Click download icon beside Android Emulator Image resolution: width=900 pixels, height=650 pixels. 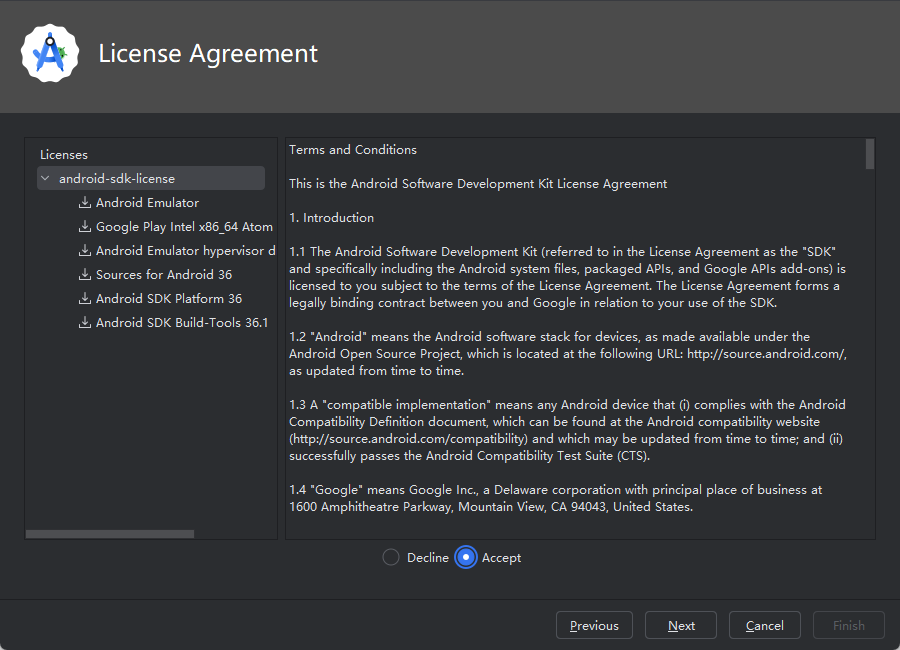[x=85, y=203]
